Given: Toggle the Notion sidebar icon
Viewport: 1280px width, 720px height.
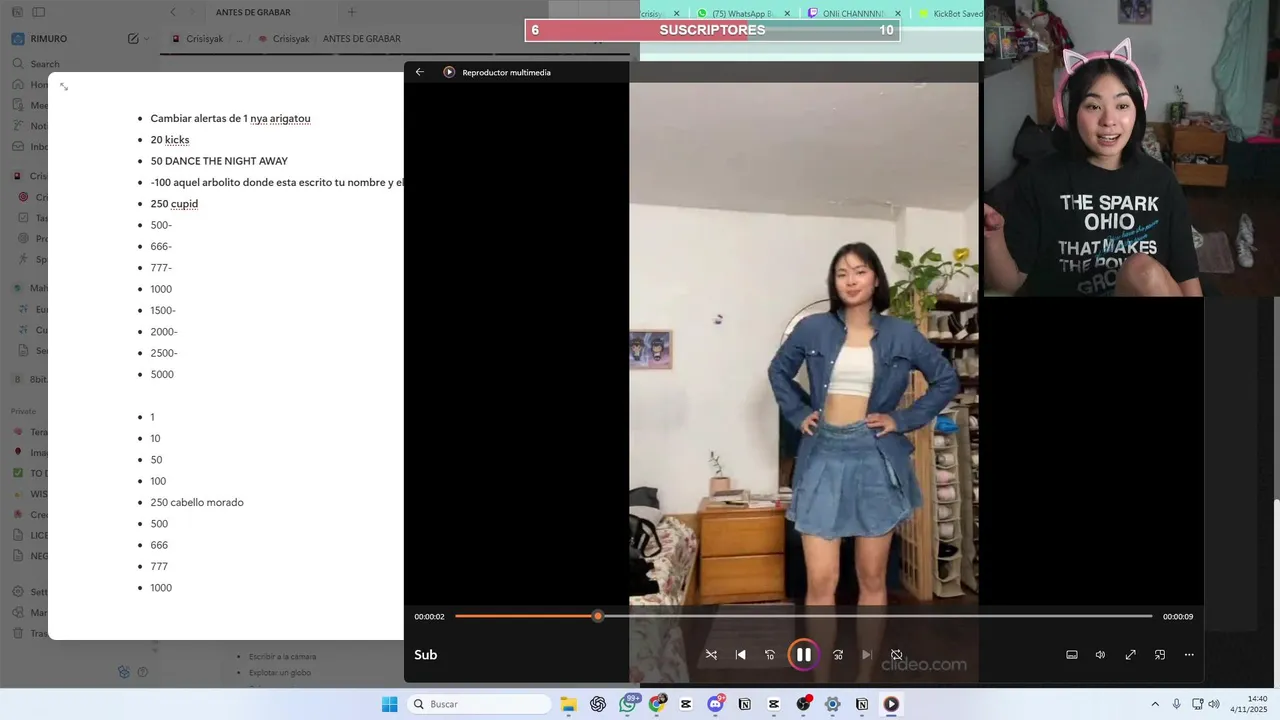Looking at the screenshot, I should coord(38,12).
